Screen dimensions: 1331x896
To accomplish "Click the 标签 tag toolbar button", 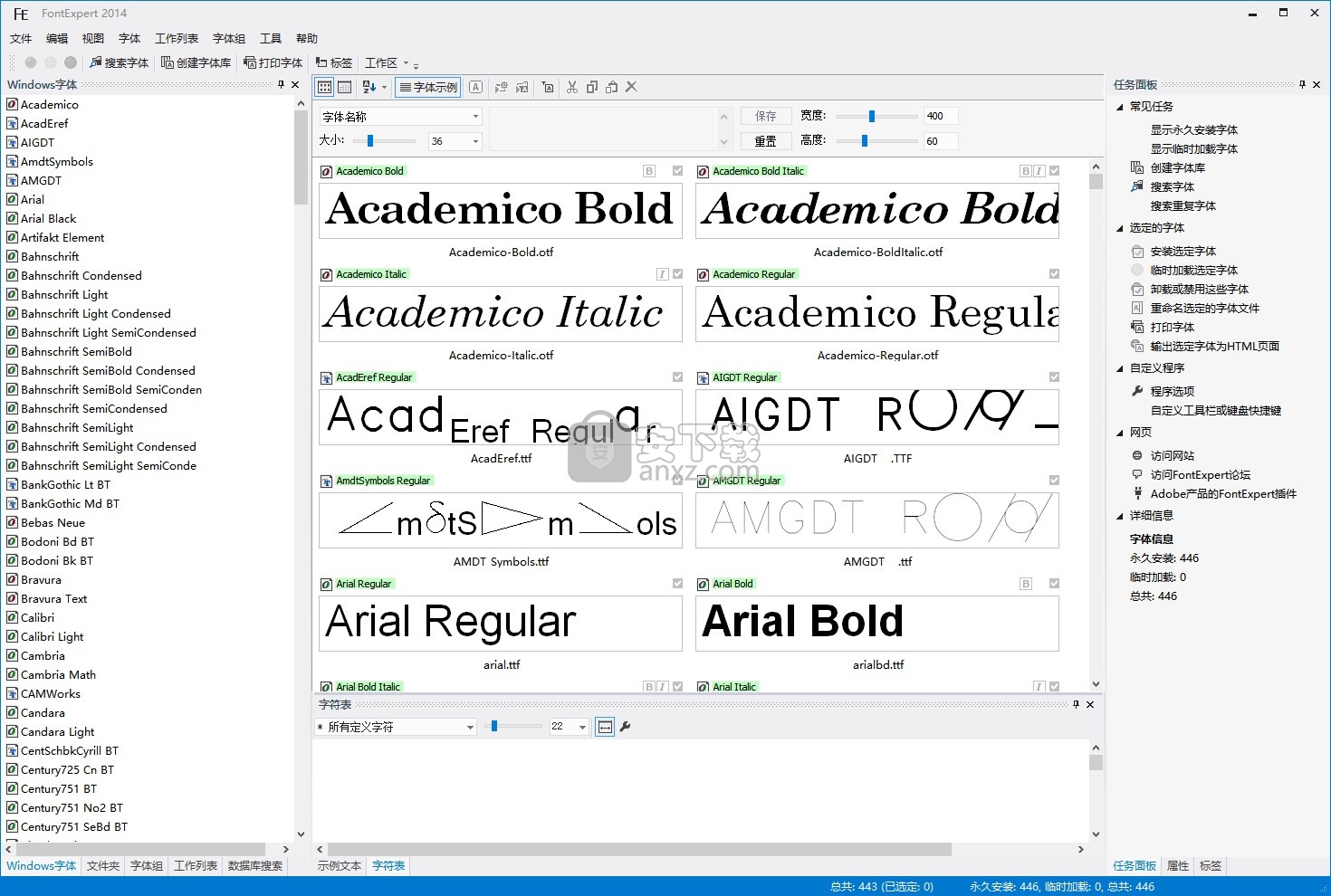I will [334, 62].
